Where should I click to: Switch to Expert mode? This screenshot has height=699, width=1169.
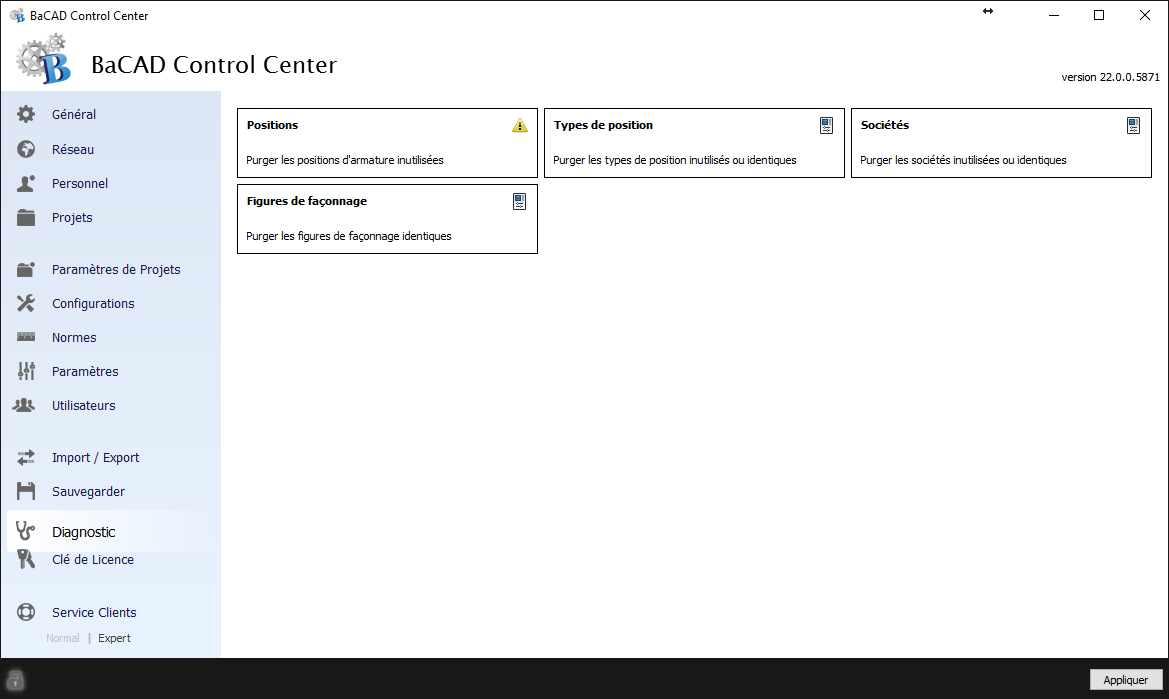tap(114, 638)
